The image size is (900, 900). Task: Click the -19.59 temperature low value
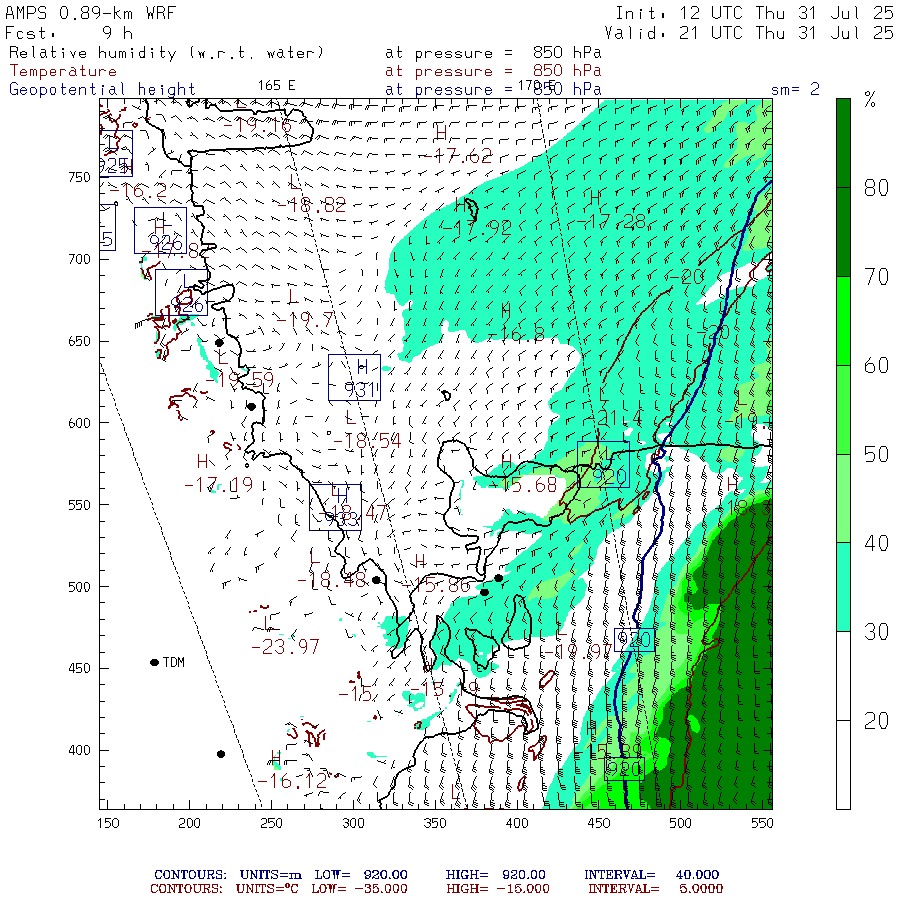239,380
